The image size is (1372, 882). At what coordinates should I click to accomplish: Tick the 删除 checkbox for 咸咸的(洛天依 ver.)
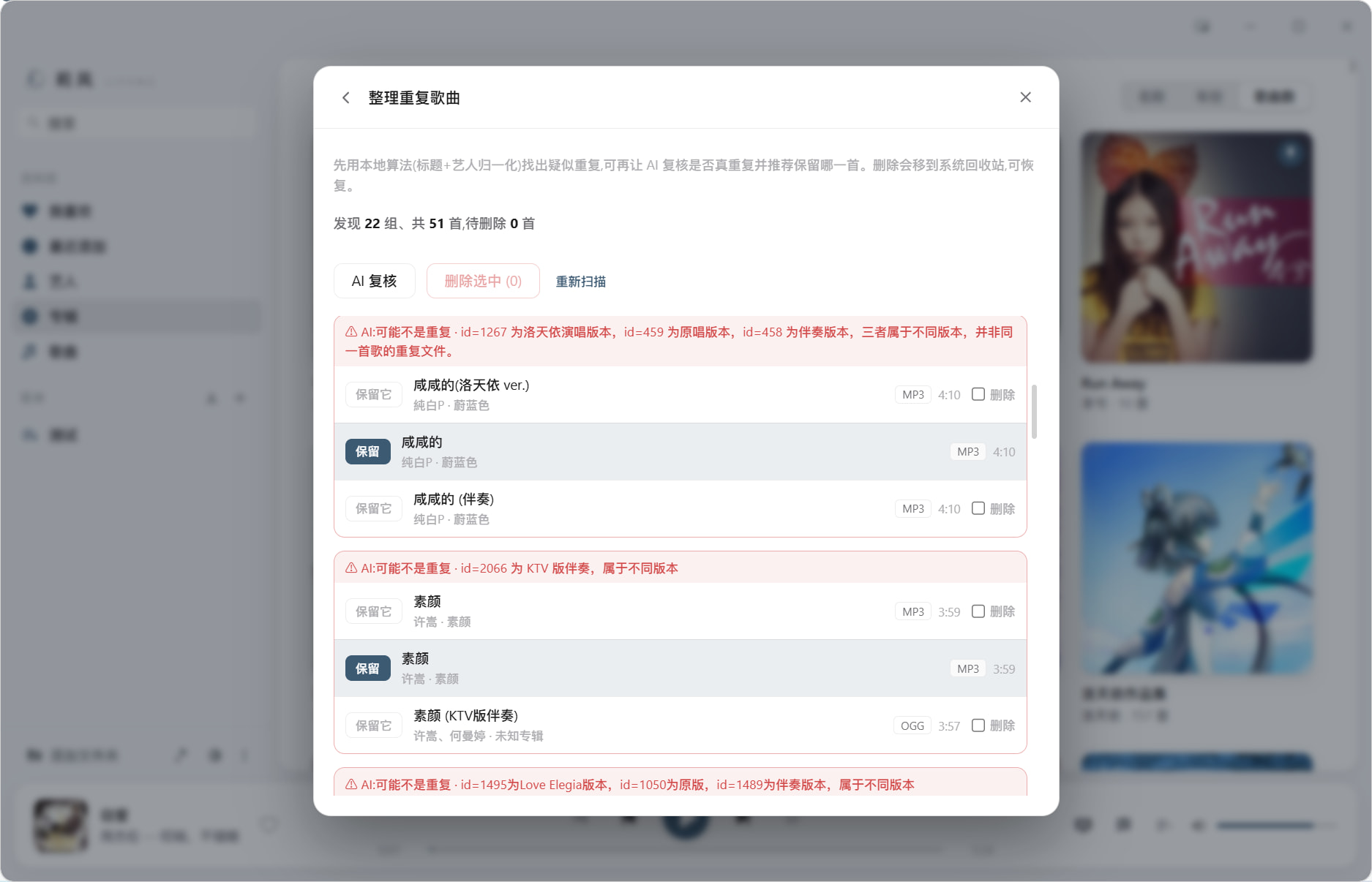click(978, 394)
